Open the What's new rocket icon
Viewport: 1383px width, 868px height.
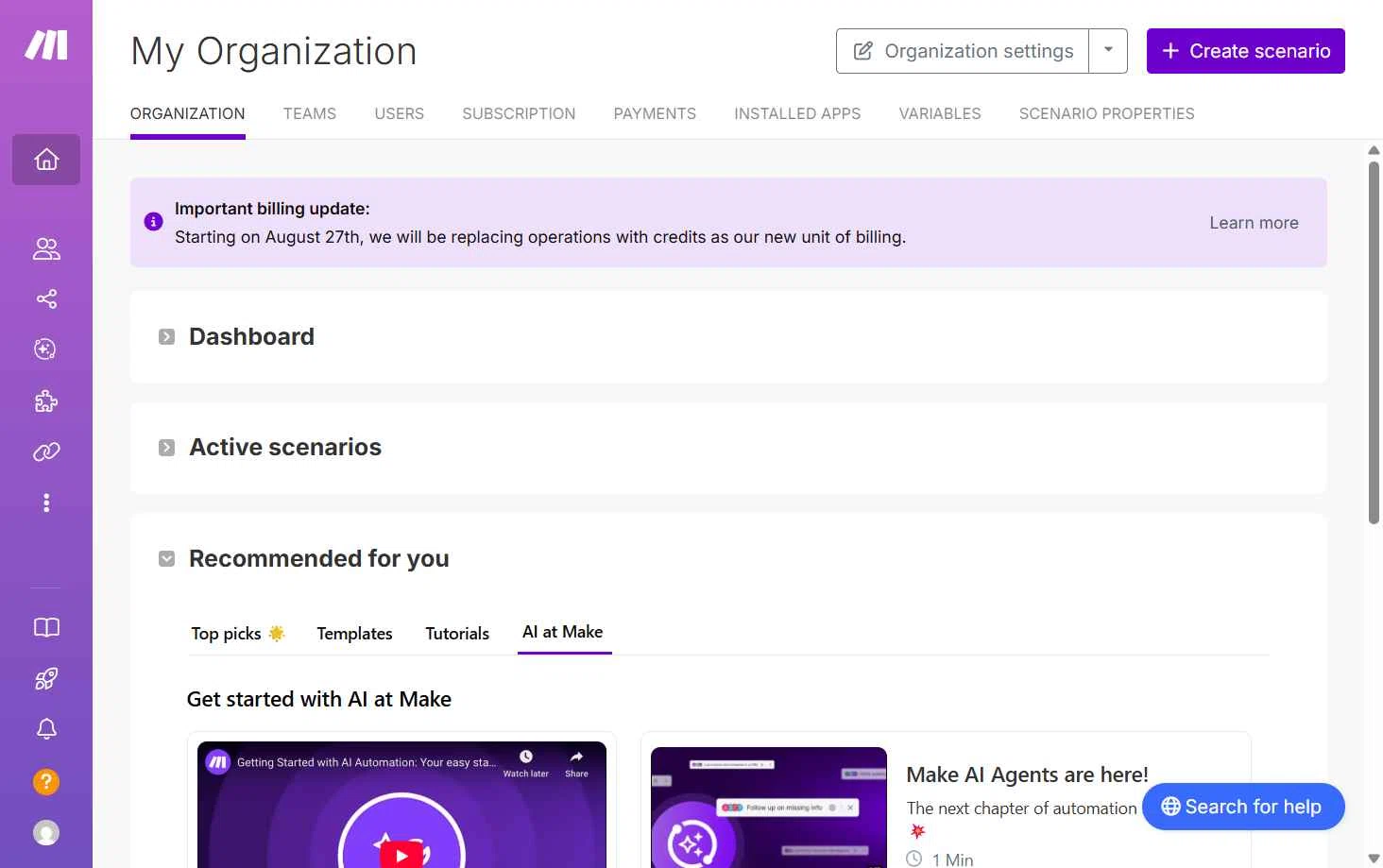pos(46,678)
